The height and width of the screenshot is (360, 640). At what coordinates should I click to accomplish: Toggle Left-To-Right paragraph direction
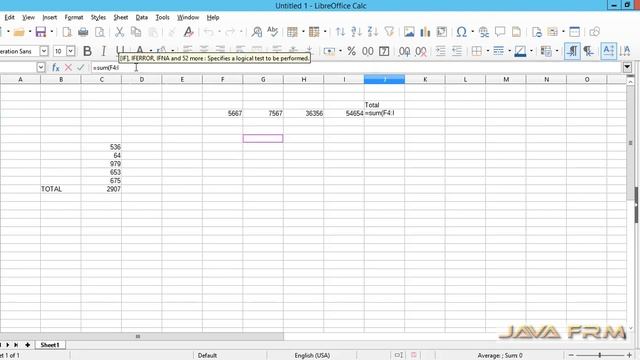[x=572, y=51]
